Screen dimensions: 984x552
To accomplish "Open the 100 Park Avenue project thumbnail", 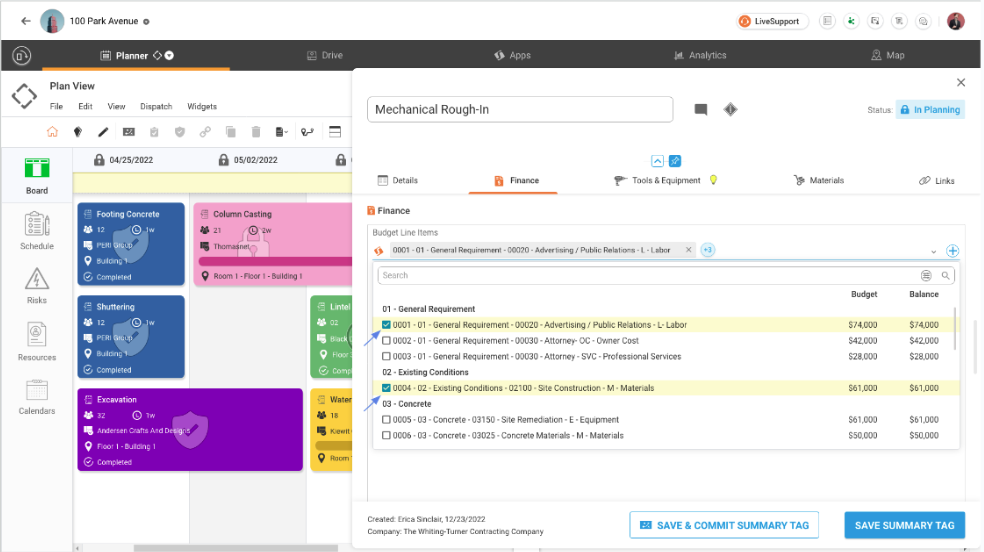I will click(x=52, y=21).
